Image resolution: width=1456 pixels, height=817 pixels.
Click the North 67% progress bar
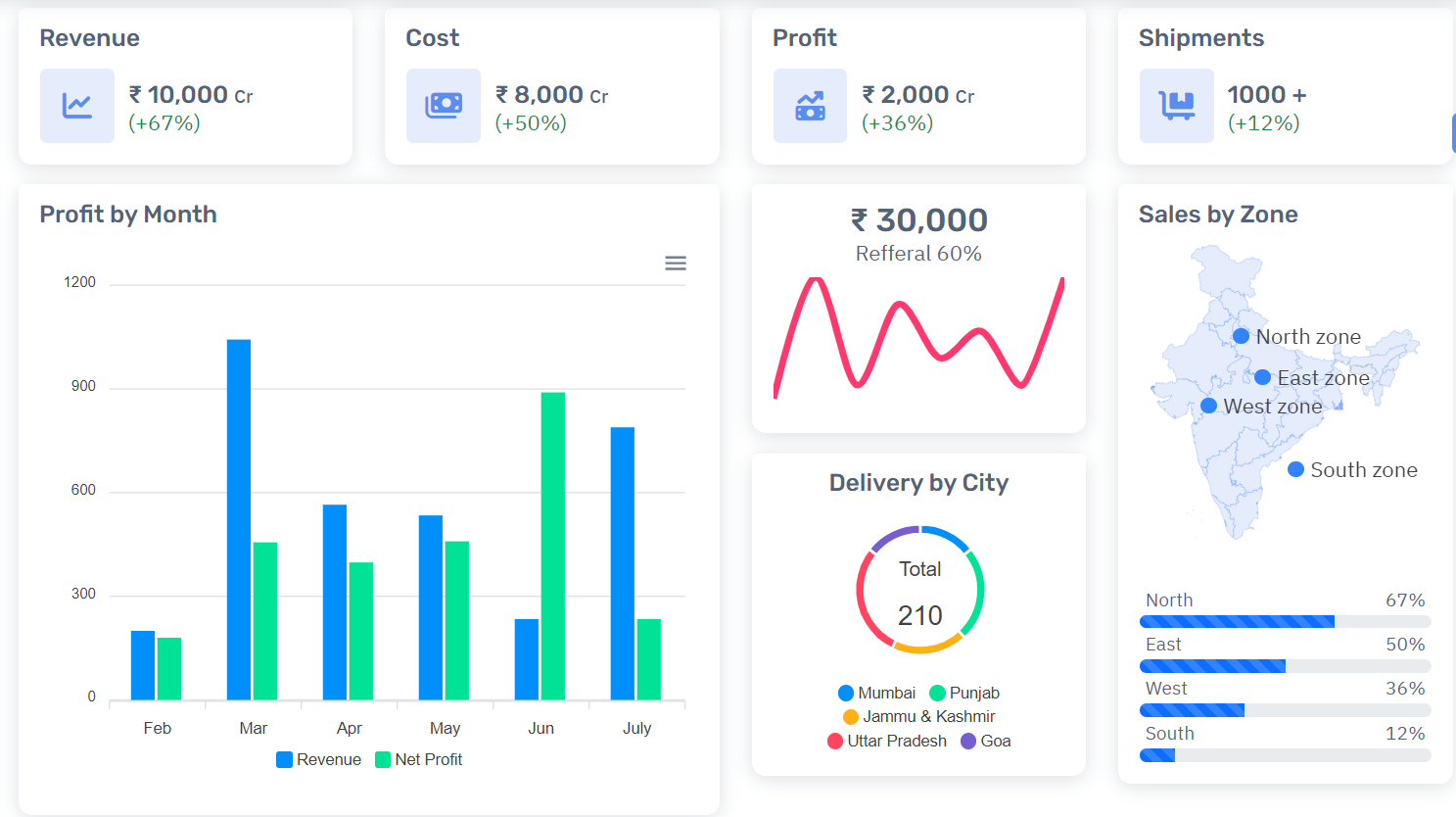(x=1285, y=620)
